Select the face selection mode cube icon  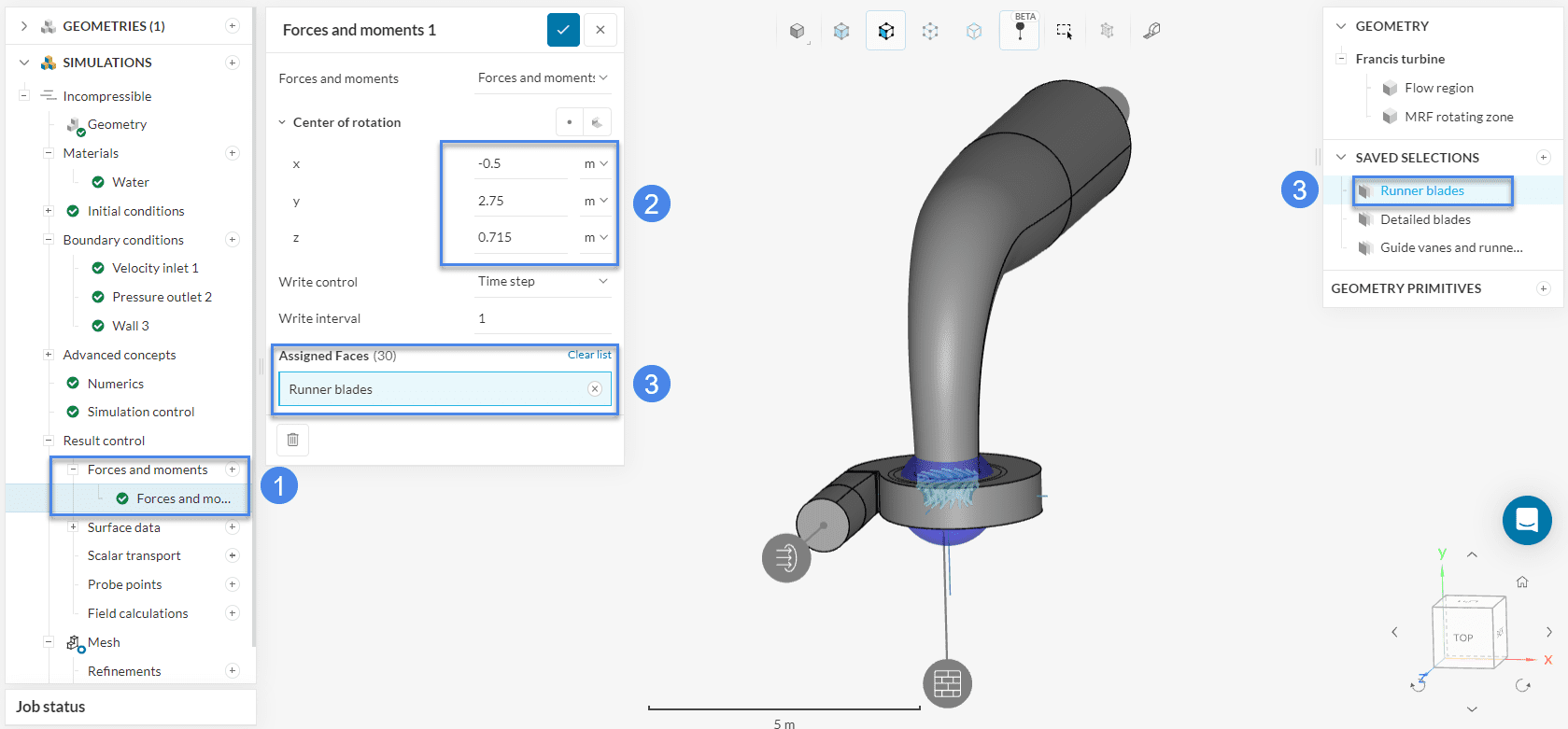[x=885, y=31]
